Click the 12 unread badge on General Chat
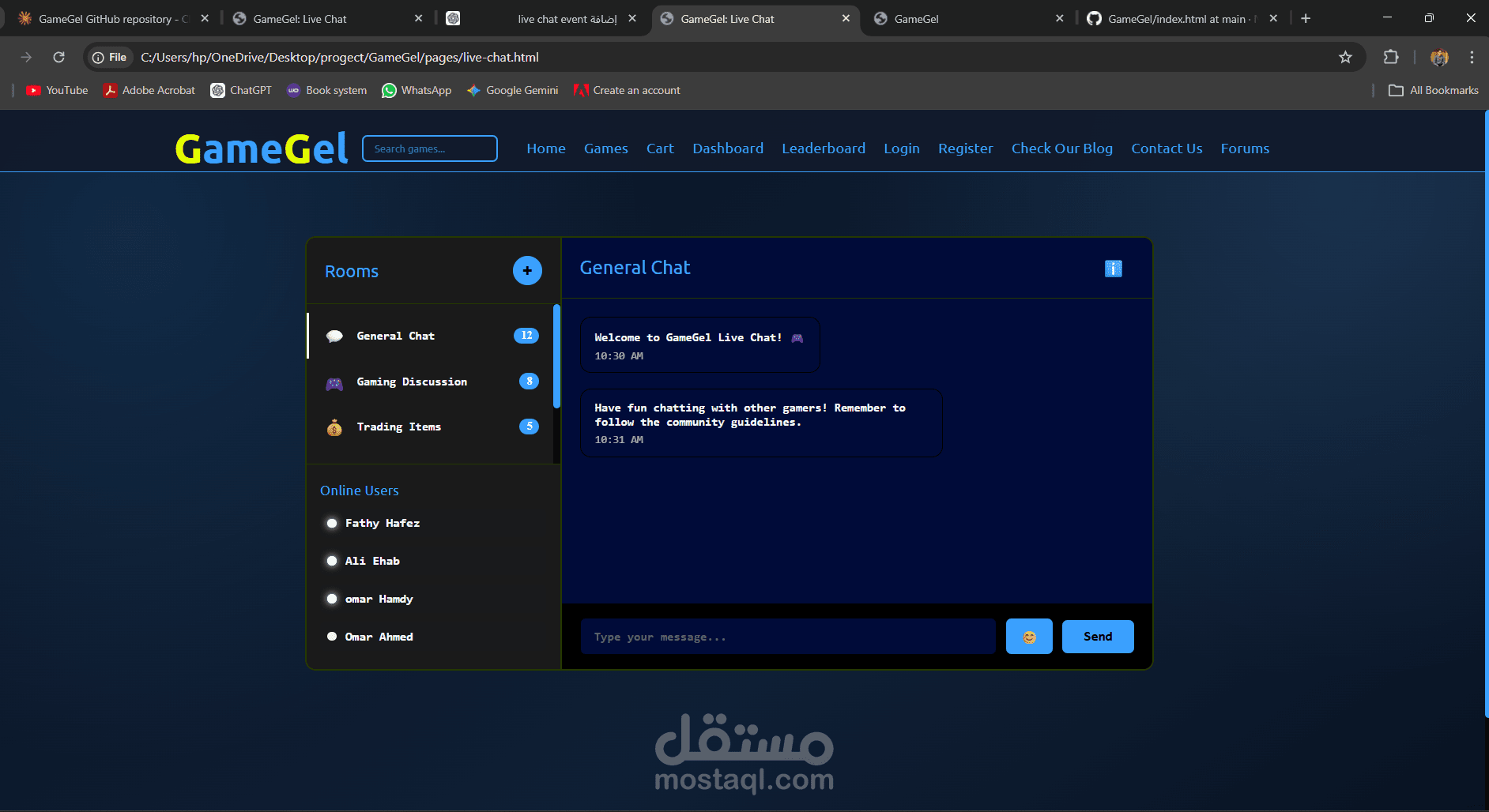 526,336
